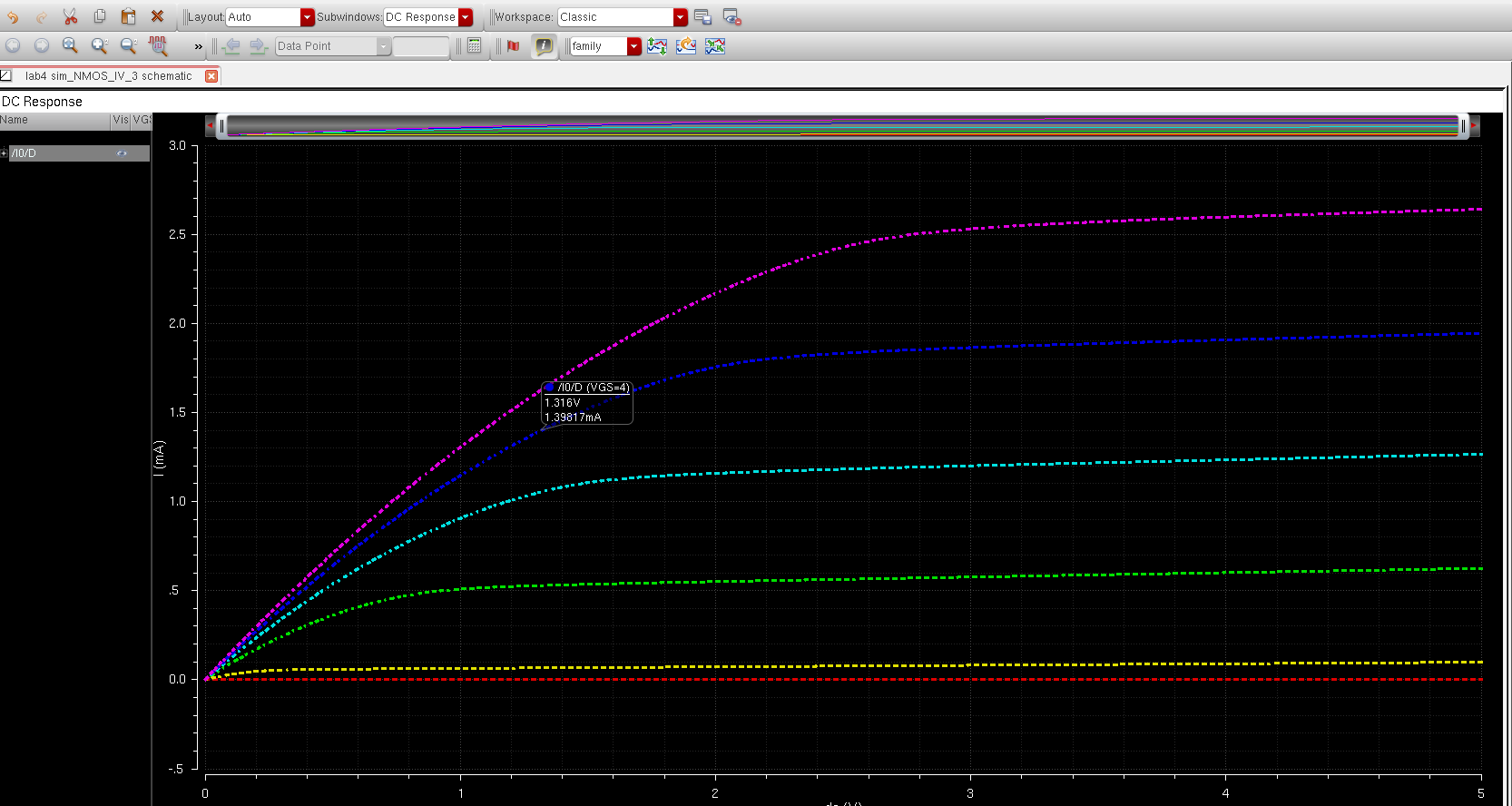The height and width of the screenshot is (806, 1512).
Task: Place a marker with the red flag icon
Action: [514, 45]
